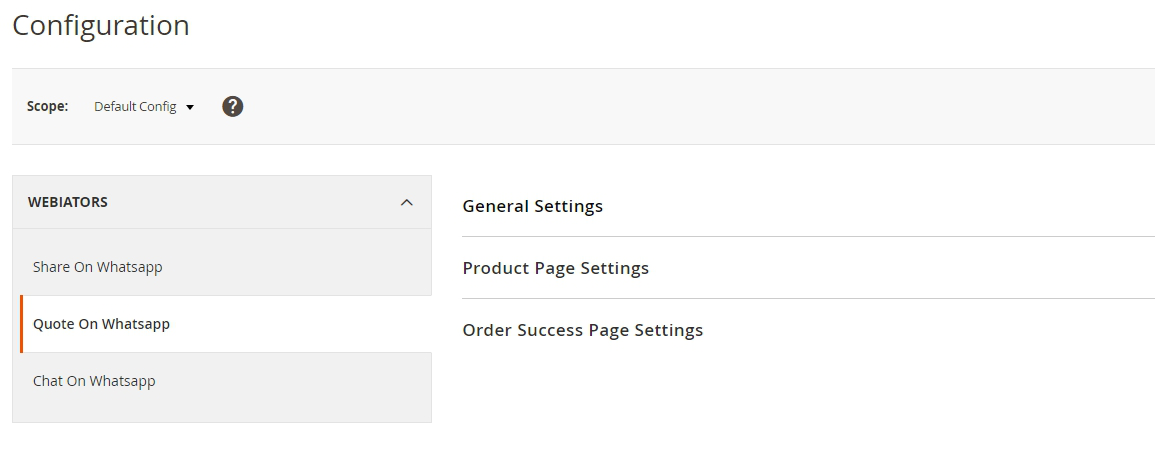Expand Order Success Page Settings

tap(582, 330)
